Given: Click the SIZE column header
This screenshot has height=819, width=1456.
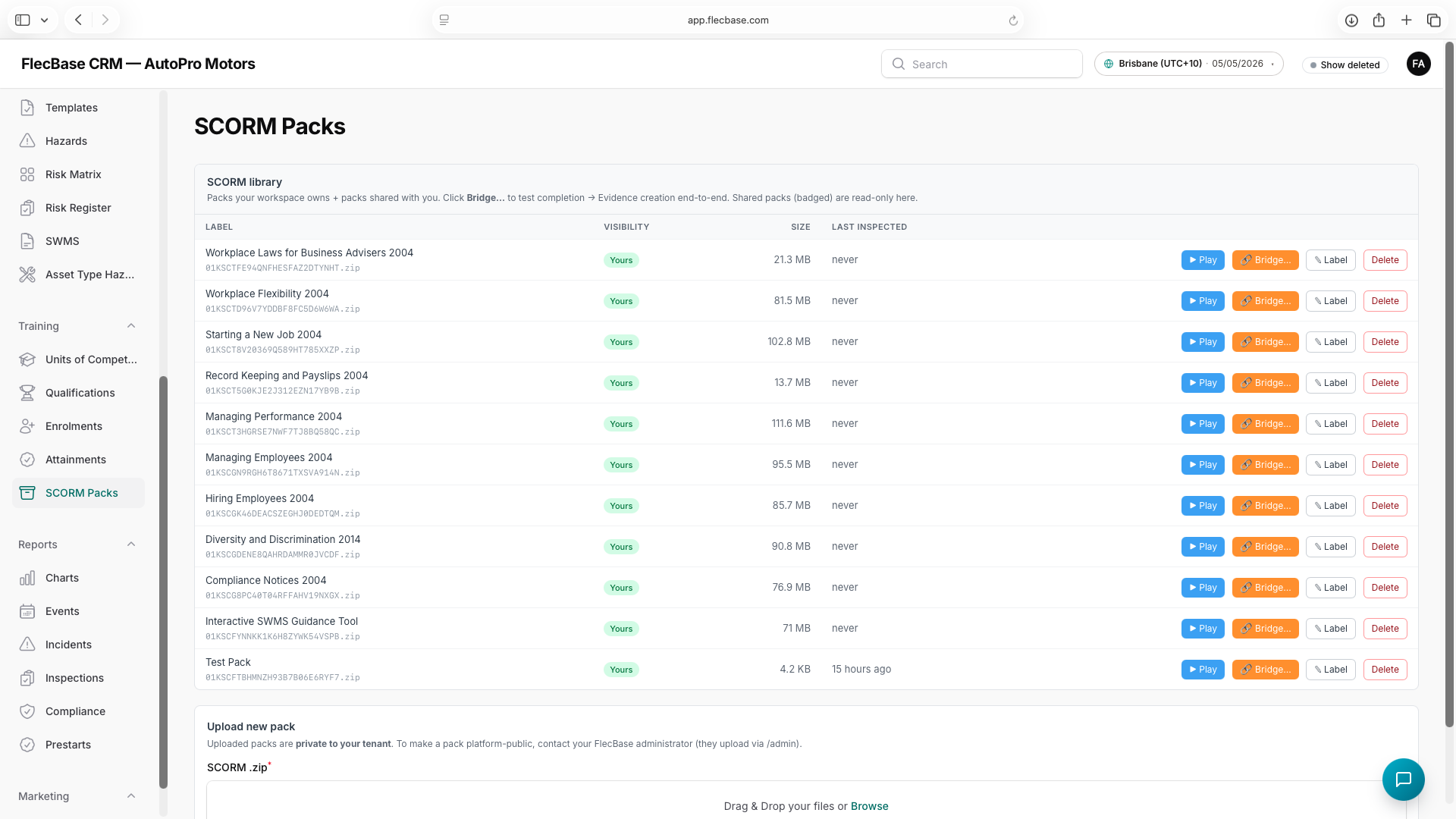Looking at the screenshot, I should [x=800, y=227].
